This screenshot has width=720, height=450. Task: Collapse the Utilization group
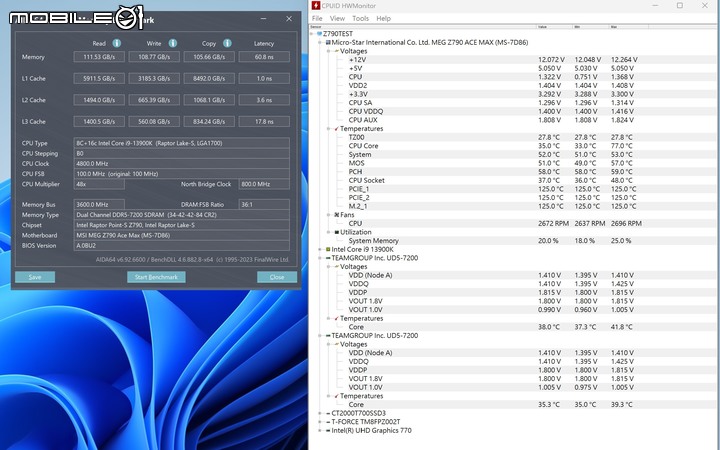click(x=329, y=232)
